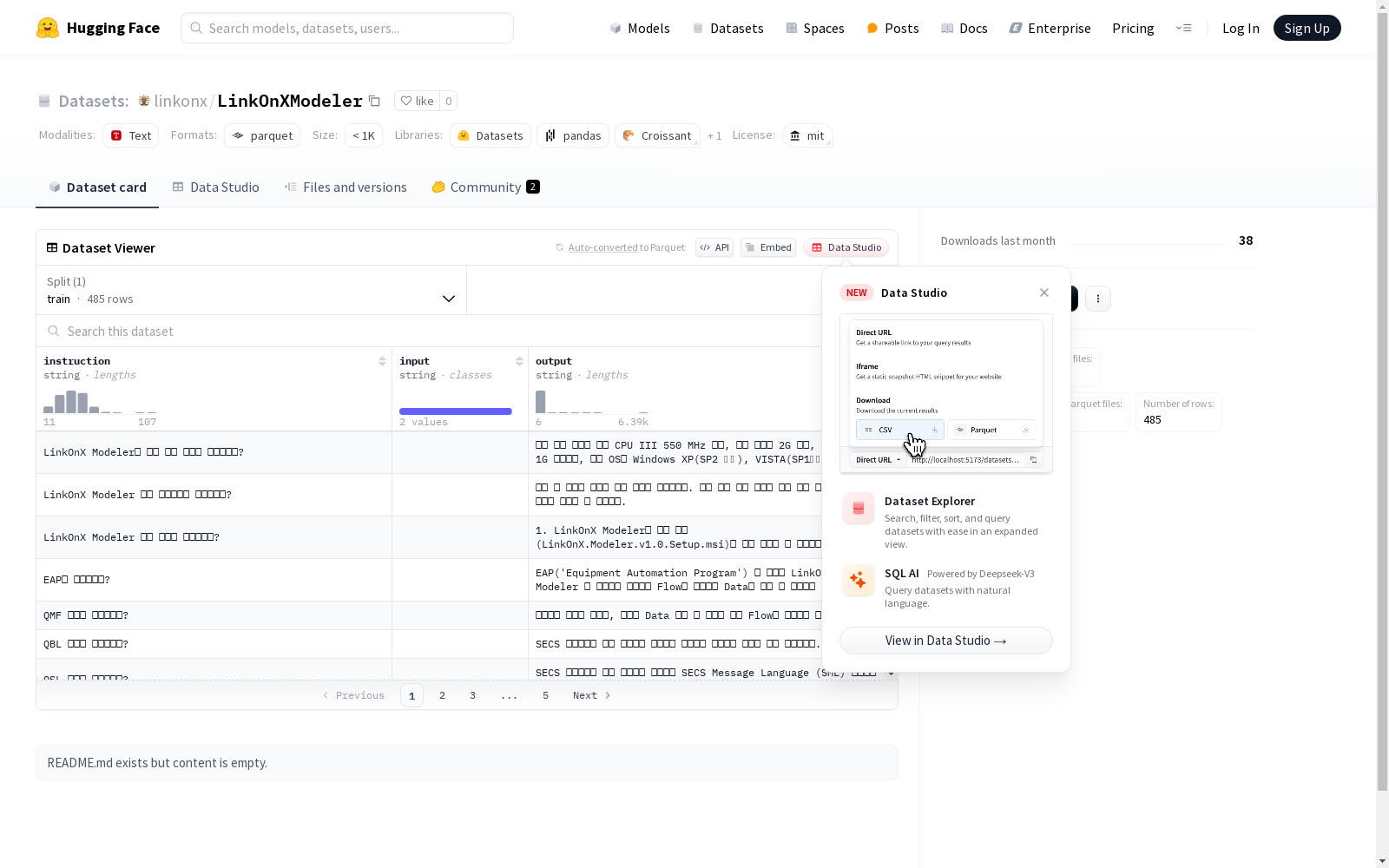Screen dimensions: 1389x868
Task: Sort the instruction column with its arrows
Action: (x=382, y=361)
